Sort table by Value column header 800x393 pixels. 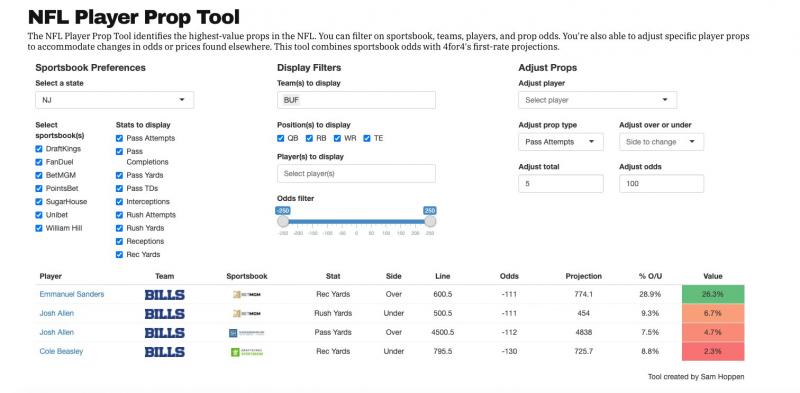(x=713, y=276)
